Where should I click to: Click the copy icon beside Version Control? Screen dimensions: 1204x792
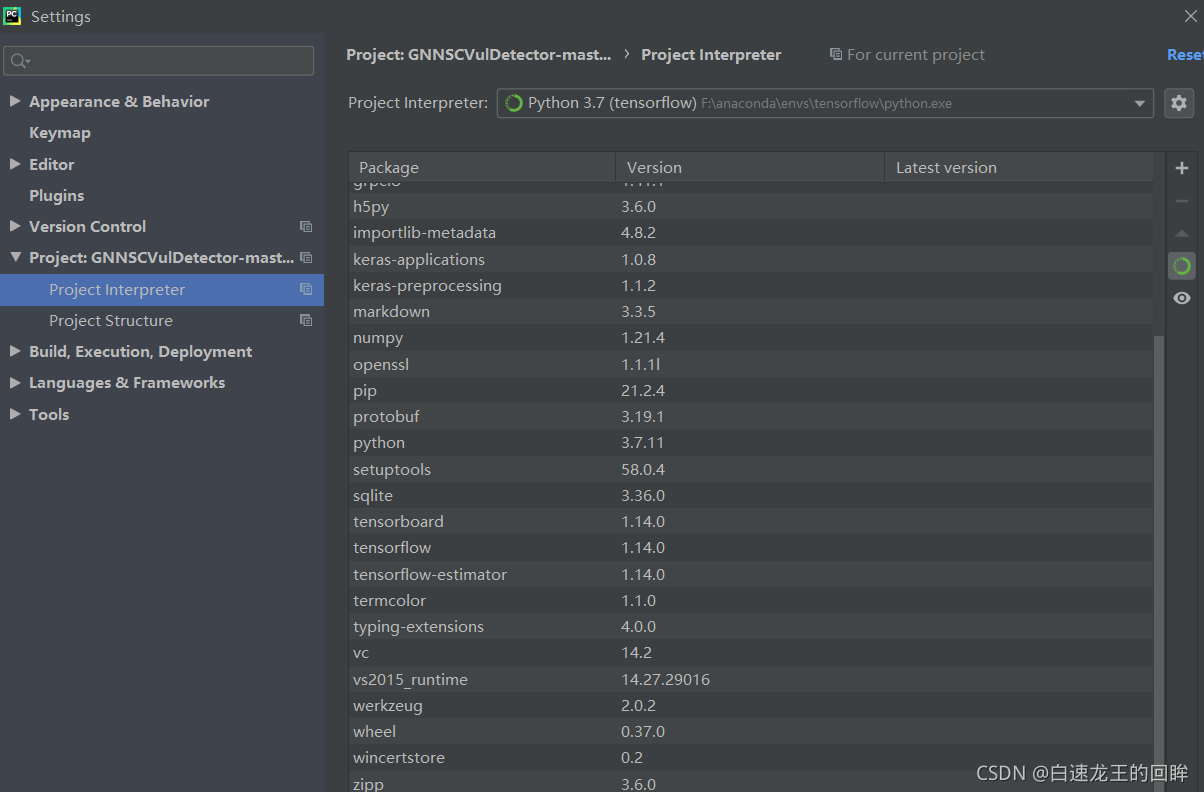click(x=306, y=227)
